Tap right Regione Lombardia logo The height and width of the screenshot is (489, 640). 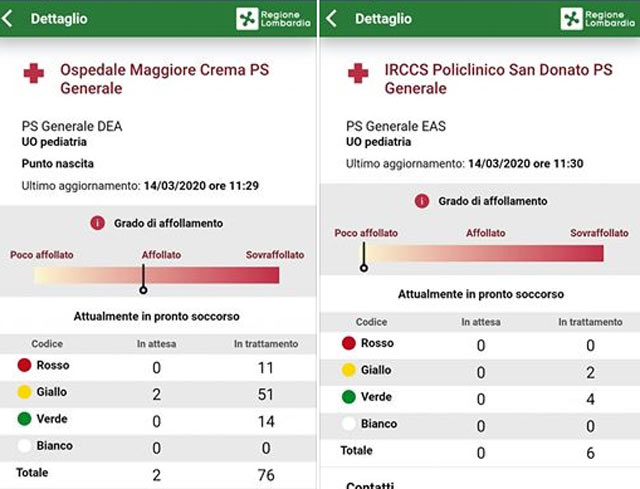(598, 19)
